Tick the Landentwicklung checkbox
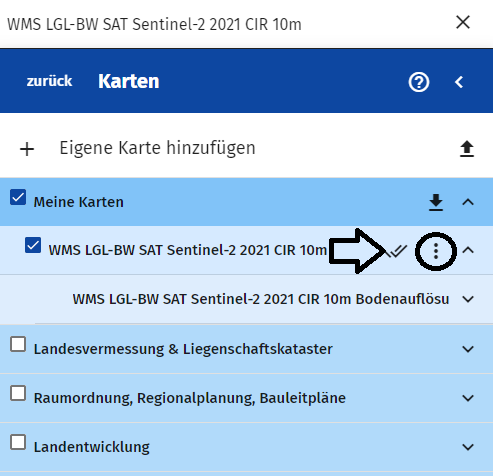This screenshot has height=476, width=493. point(18,442)
